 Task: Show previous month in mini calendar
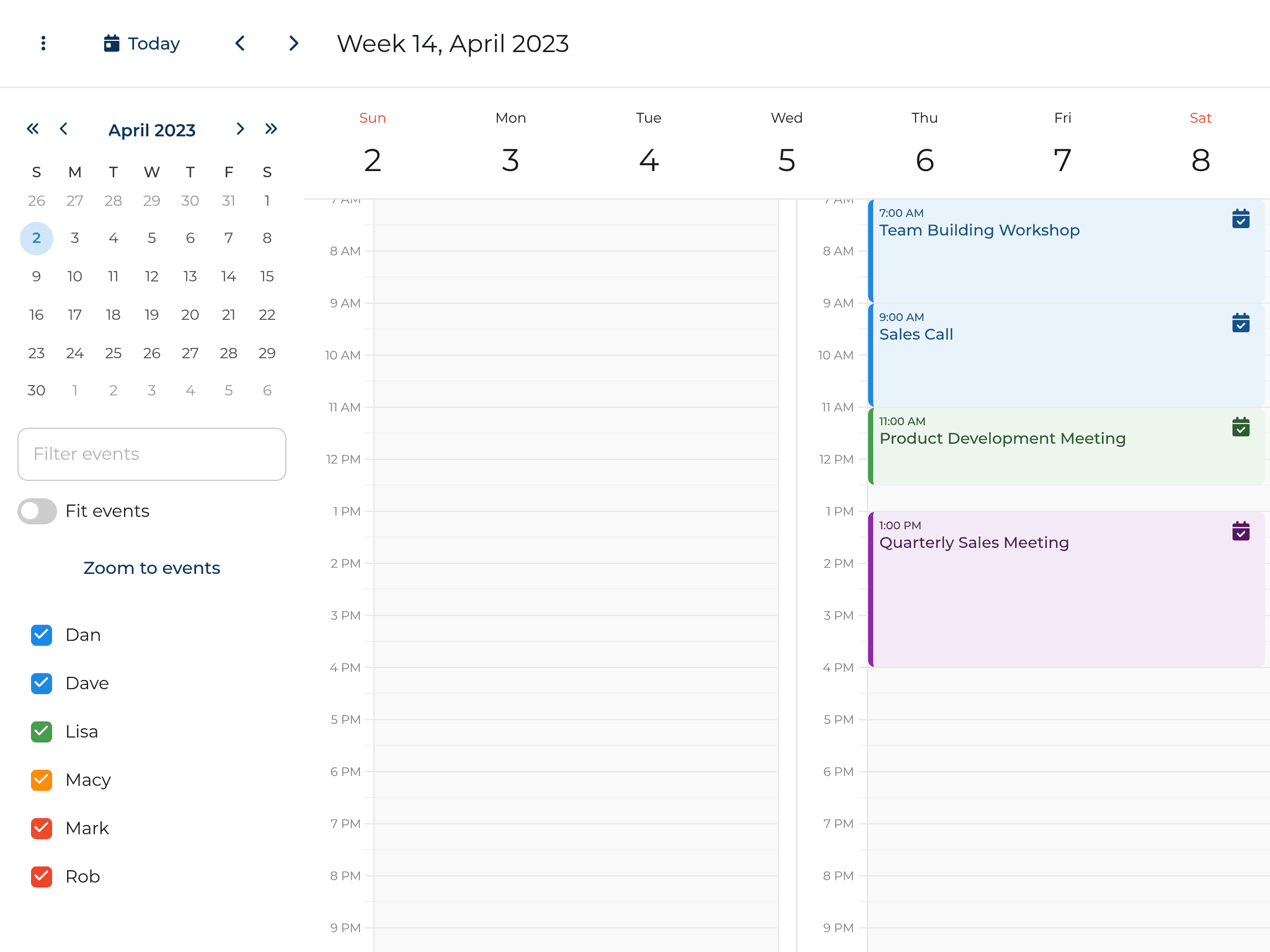click(64, 129)
